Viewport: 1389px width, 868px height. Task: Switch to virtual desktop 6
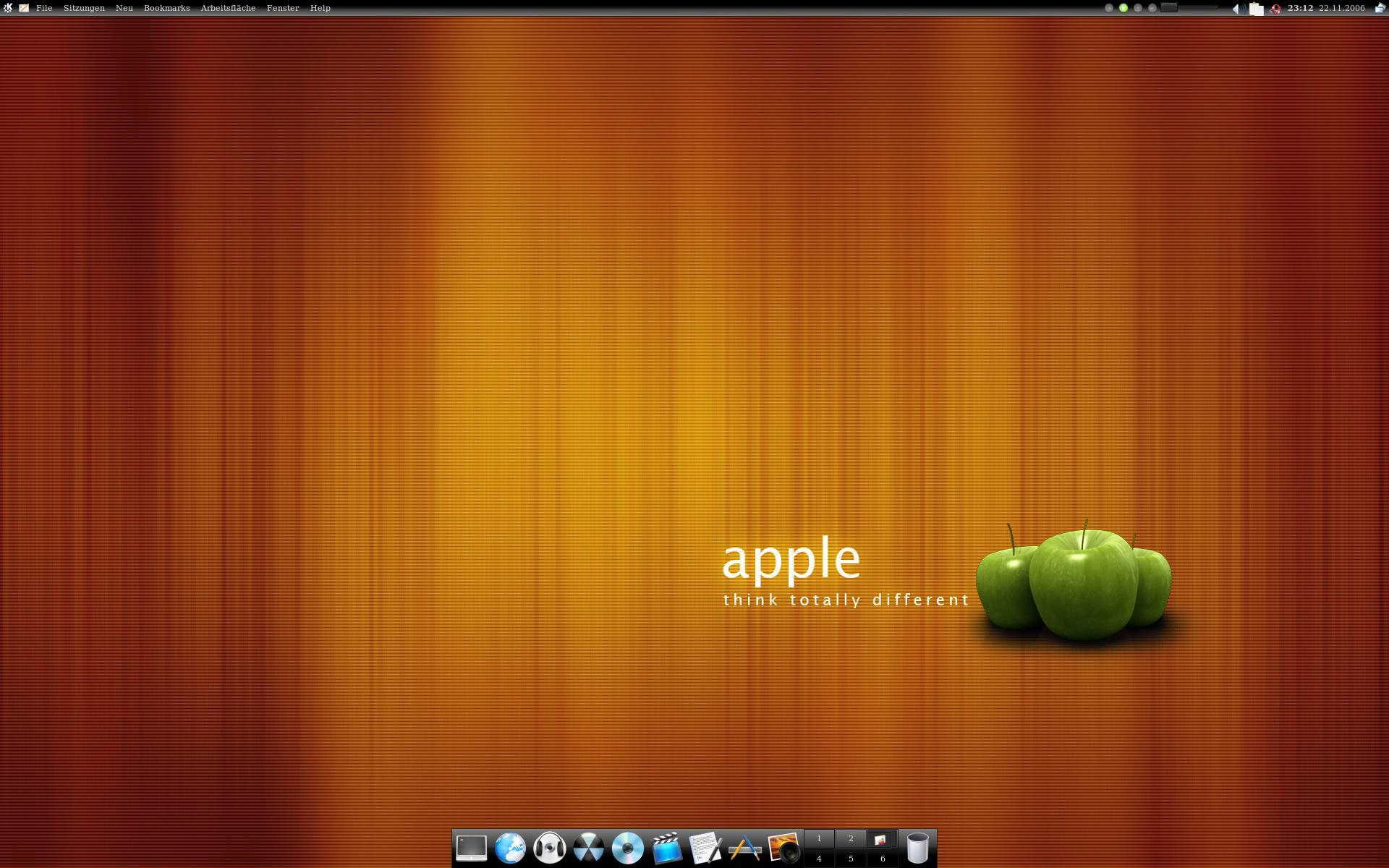point(882,859)
